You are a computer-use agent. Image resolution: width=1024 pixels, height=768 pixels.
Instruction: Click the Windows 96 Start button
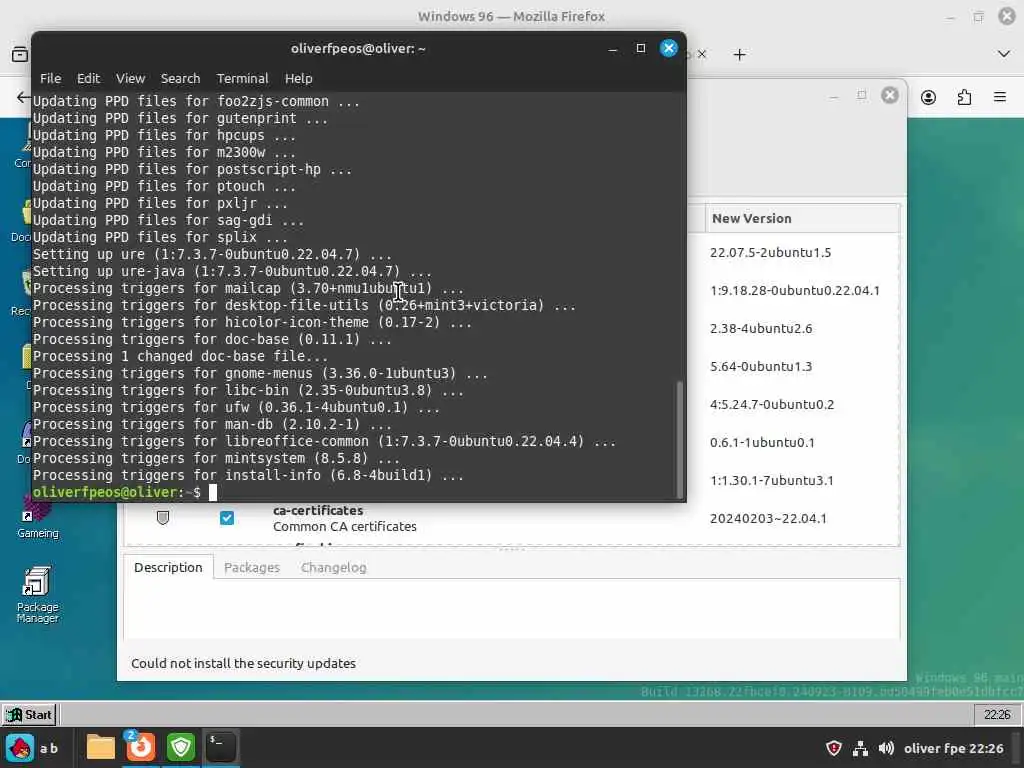coord(29,714)
